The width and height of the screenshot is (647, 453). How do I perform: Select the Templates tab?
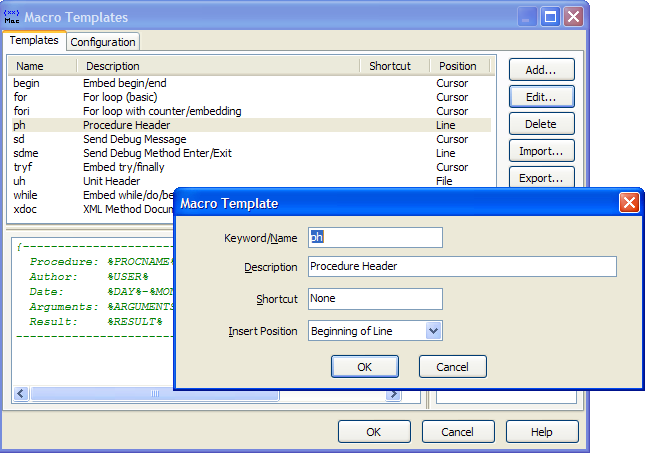click(x=34, y=41)
